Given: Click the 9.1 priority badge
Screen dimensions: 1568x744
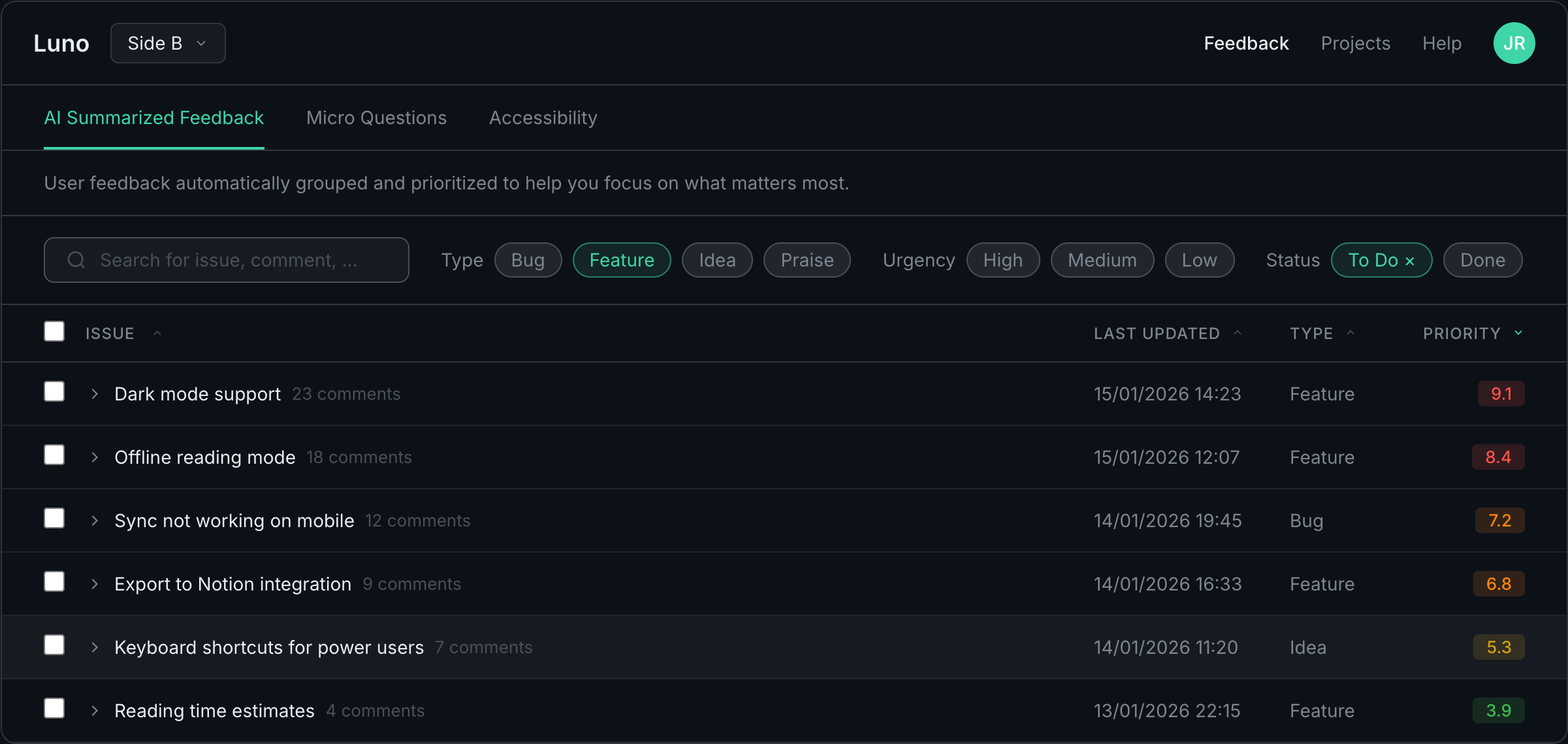Looking at the screenshot, I should tap(1501, 393).
